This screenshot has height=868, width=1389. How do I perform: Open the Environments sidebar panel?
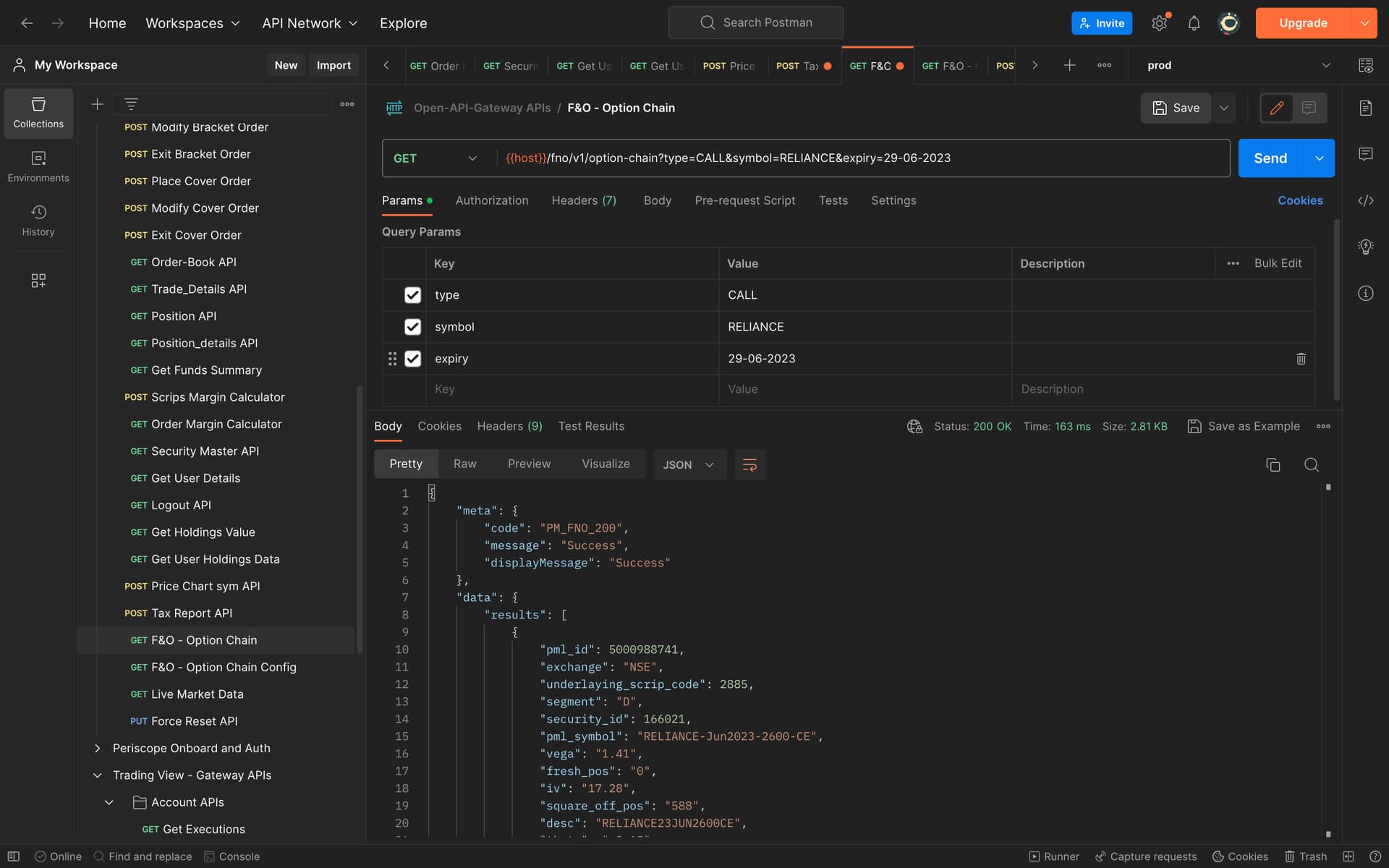pyautogui.click(x=38, y=167)
